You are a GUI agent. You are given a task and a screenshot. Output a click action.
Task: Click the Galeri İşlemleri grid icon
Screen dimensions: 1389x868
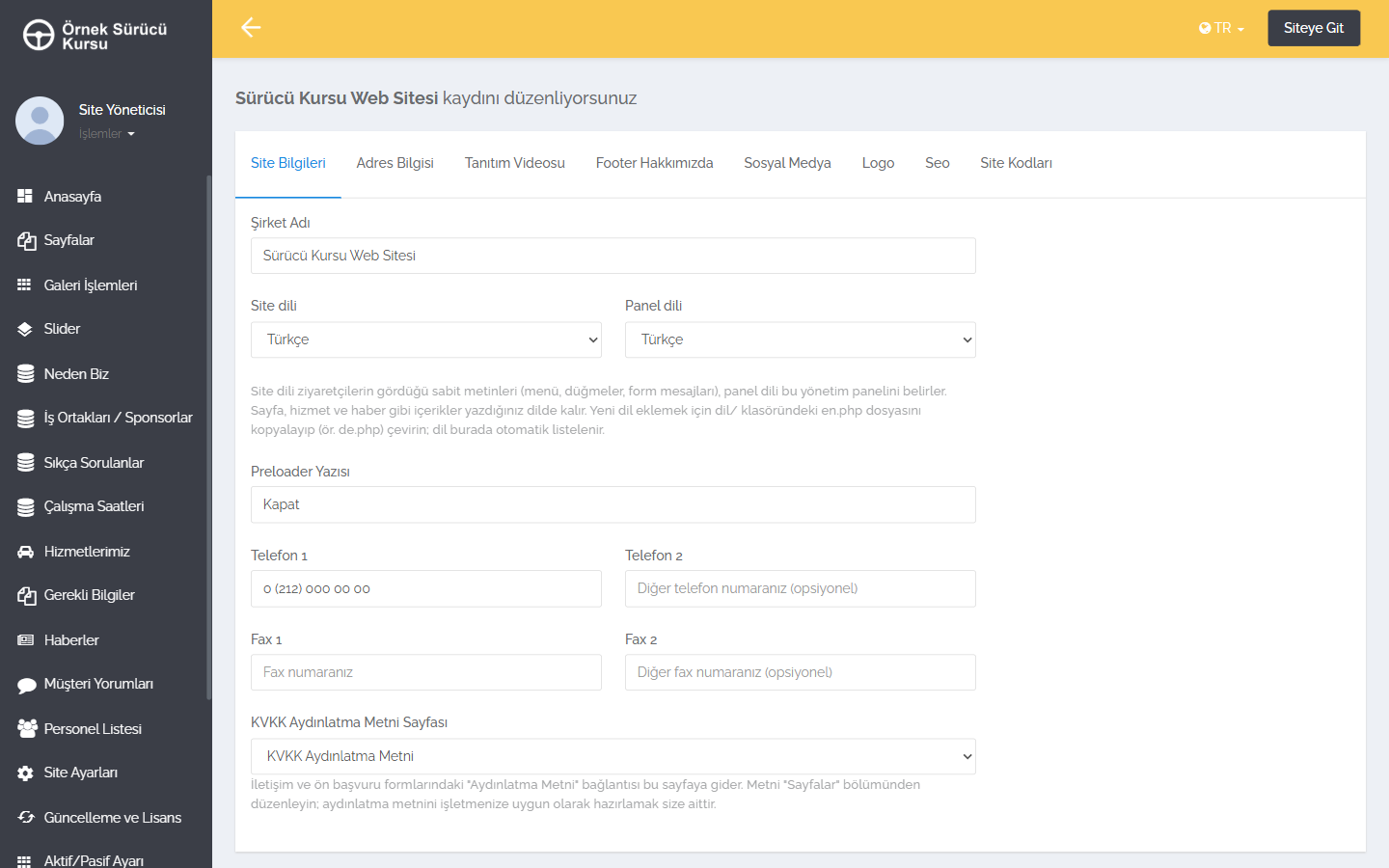25,285
